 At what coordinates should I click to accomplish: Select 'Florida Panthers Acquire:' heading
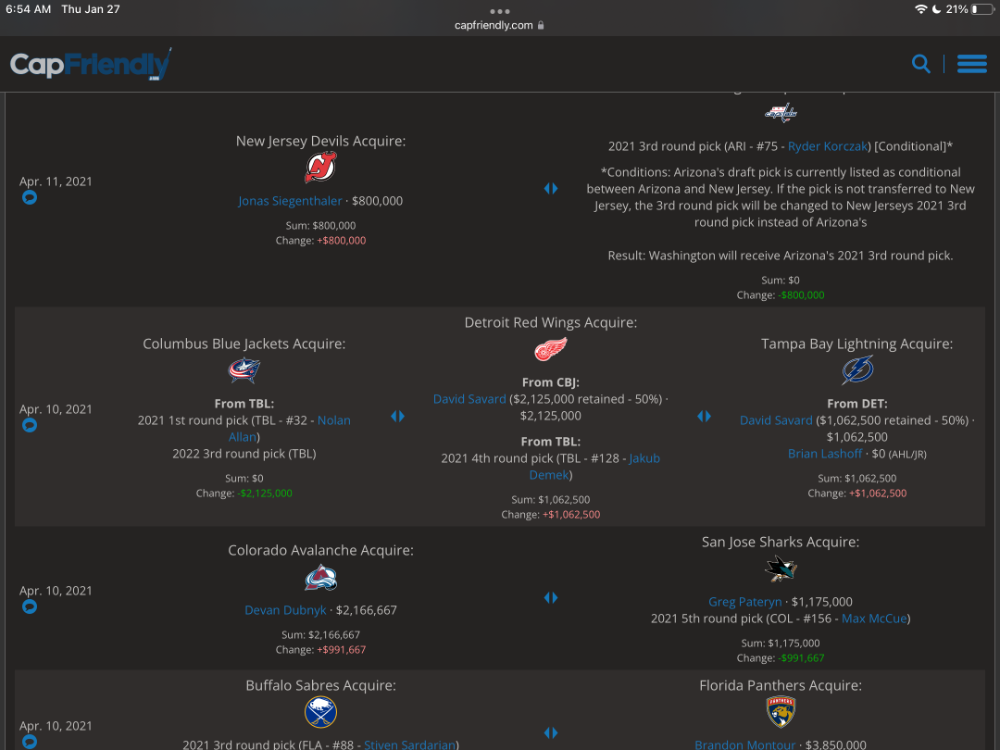click(x=780, y=686)
